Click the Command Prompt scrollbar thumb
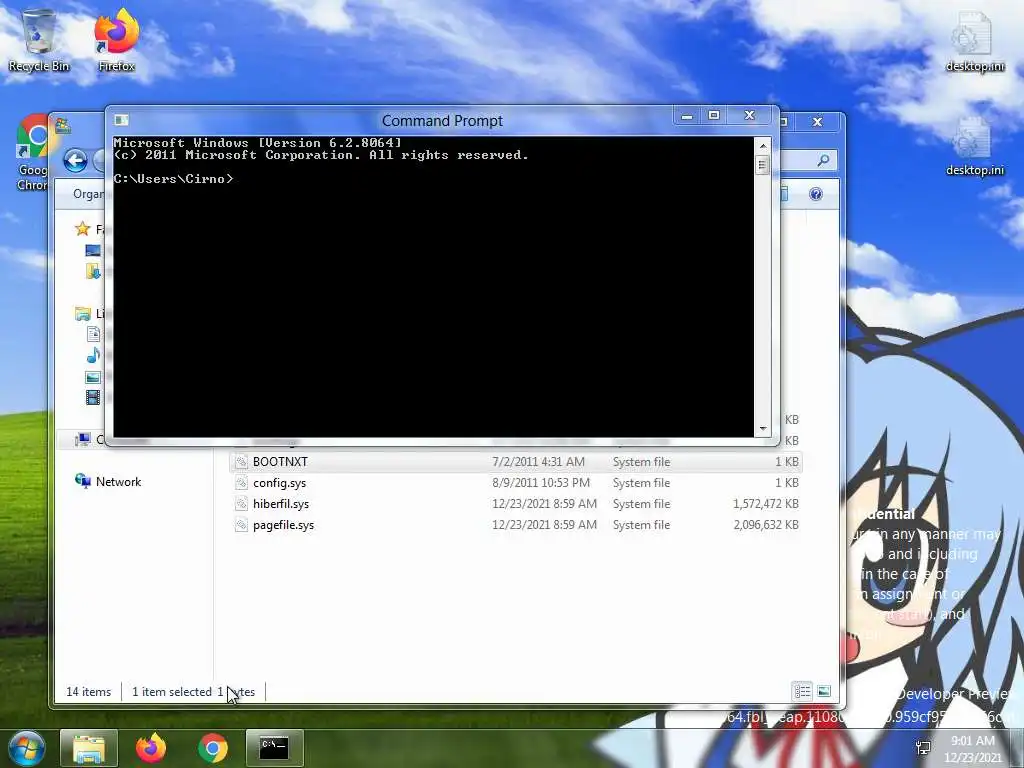 [x=762, y=165]
